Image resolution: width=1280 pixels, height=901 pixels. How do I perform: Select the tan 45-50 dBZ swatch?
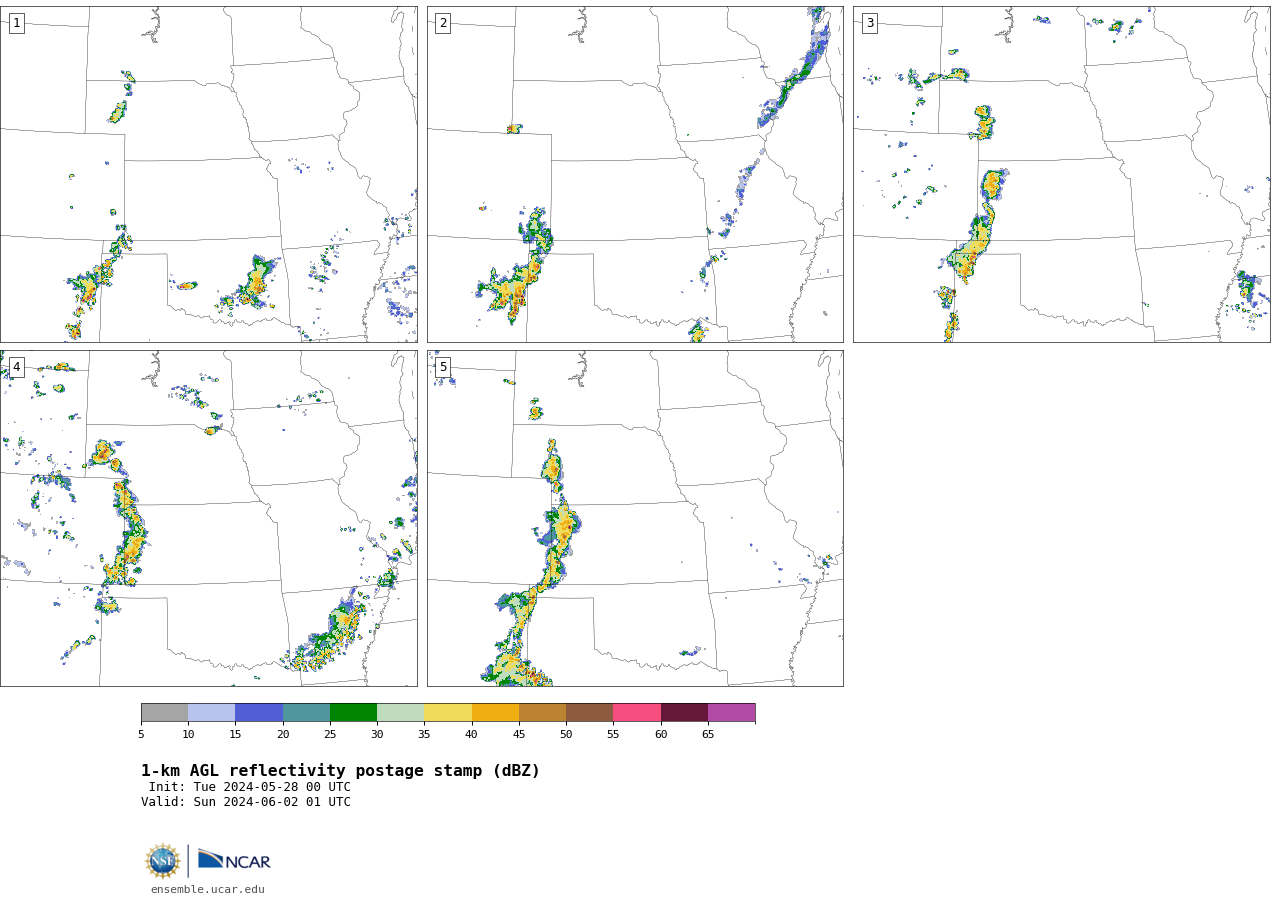tap(542, 713)
